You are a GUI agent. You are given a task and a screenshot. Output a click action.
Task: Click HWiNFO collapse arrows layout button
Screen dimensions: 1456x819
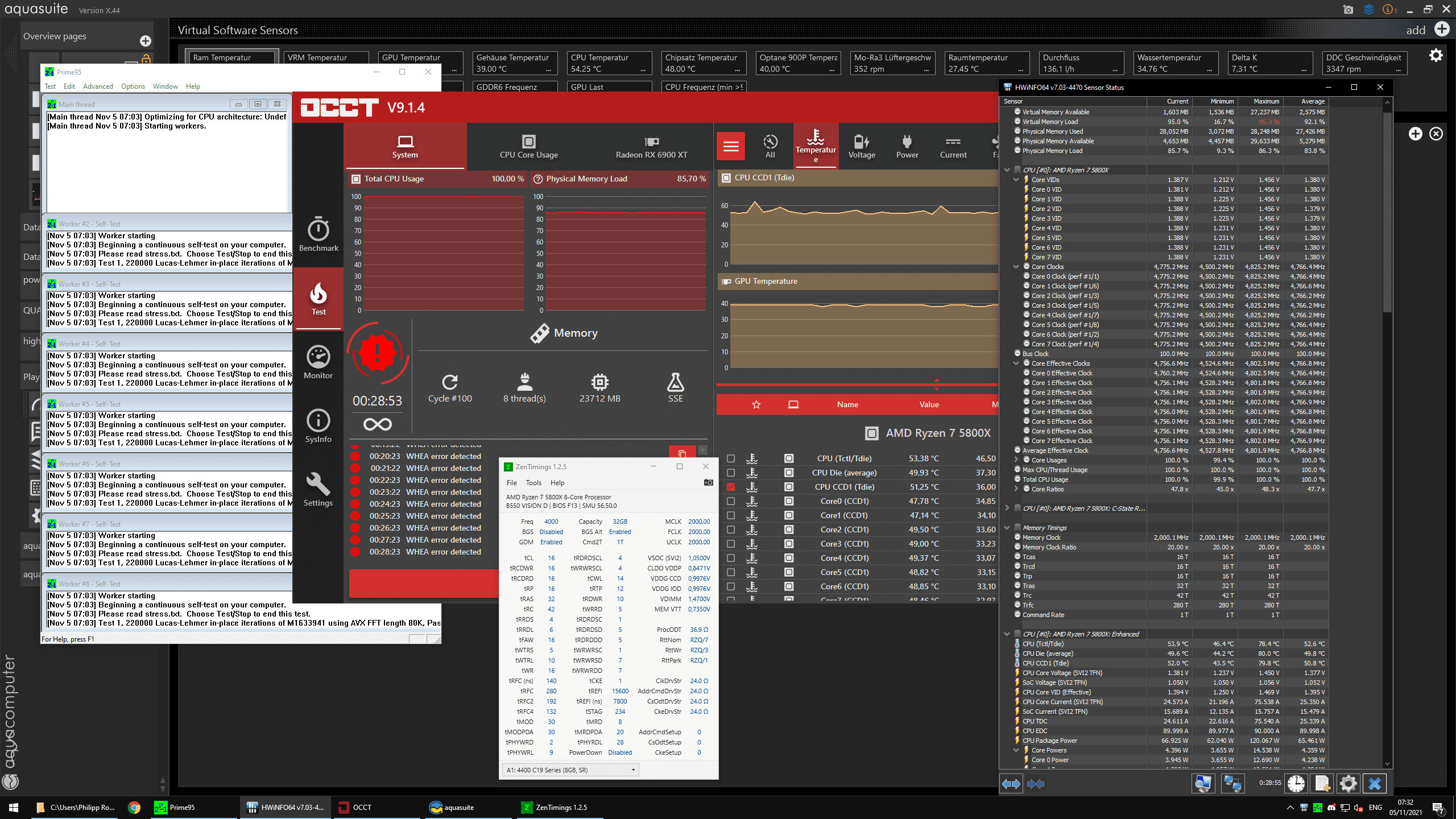[x=1036, y=784]
